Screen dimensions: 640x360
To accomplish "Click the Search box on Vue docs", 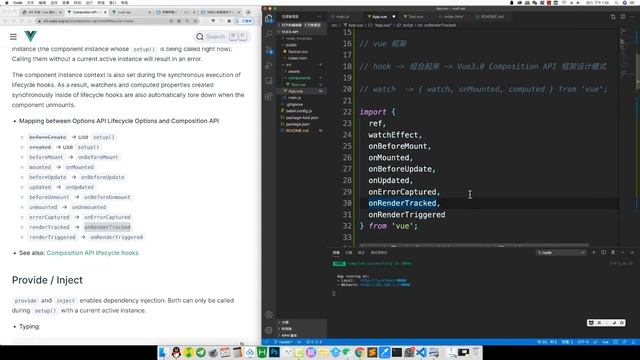I will [x=221, y=37].
